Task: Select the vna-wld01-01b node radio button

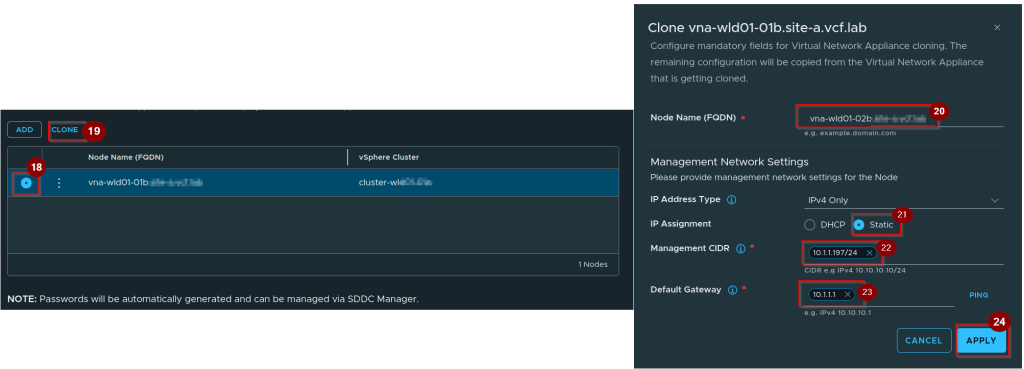Action: [x=26, y=184]
